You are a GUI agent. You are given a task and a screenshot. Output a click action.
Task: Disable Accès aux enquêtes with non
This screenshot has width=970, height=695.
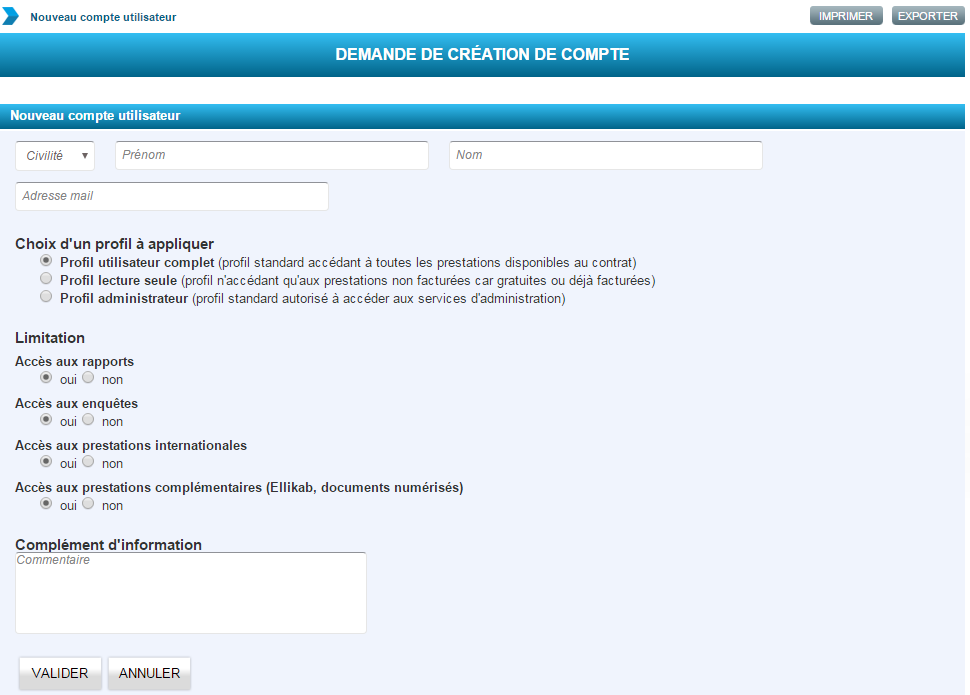[88, 420]
